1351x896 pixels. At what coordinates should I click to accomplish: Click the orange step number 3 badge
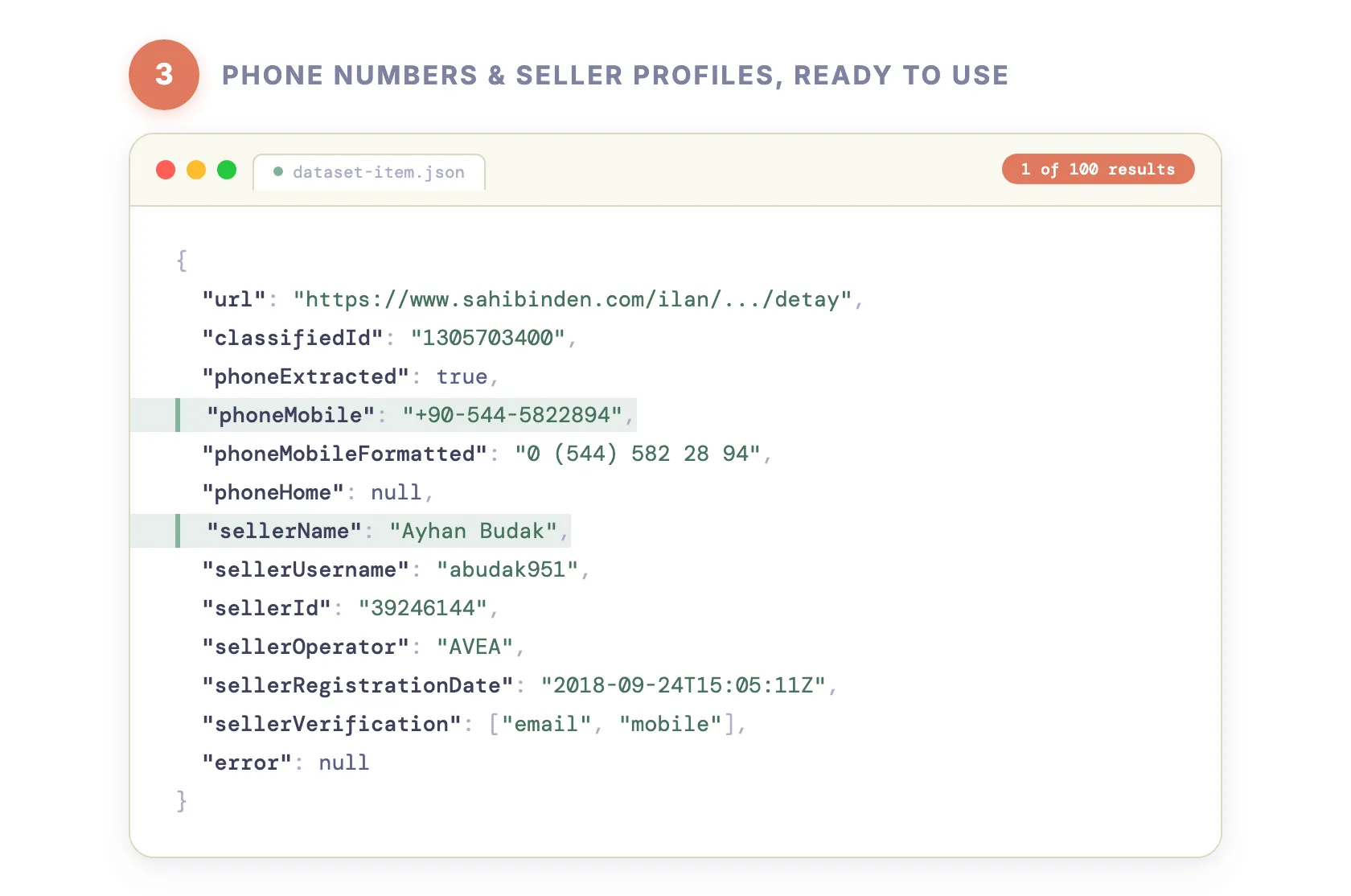click(164, 74)
